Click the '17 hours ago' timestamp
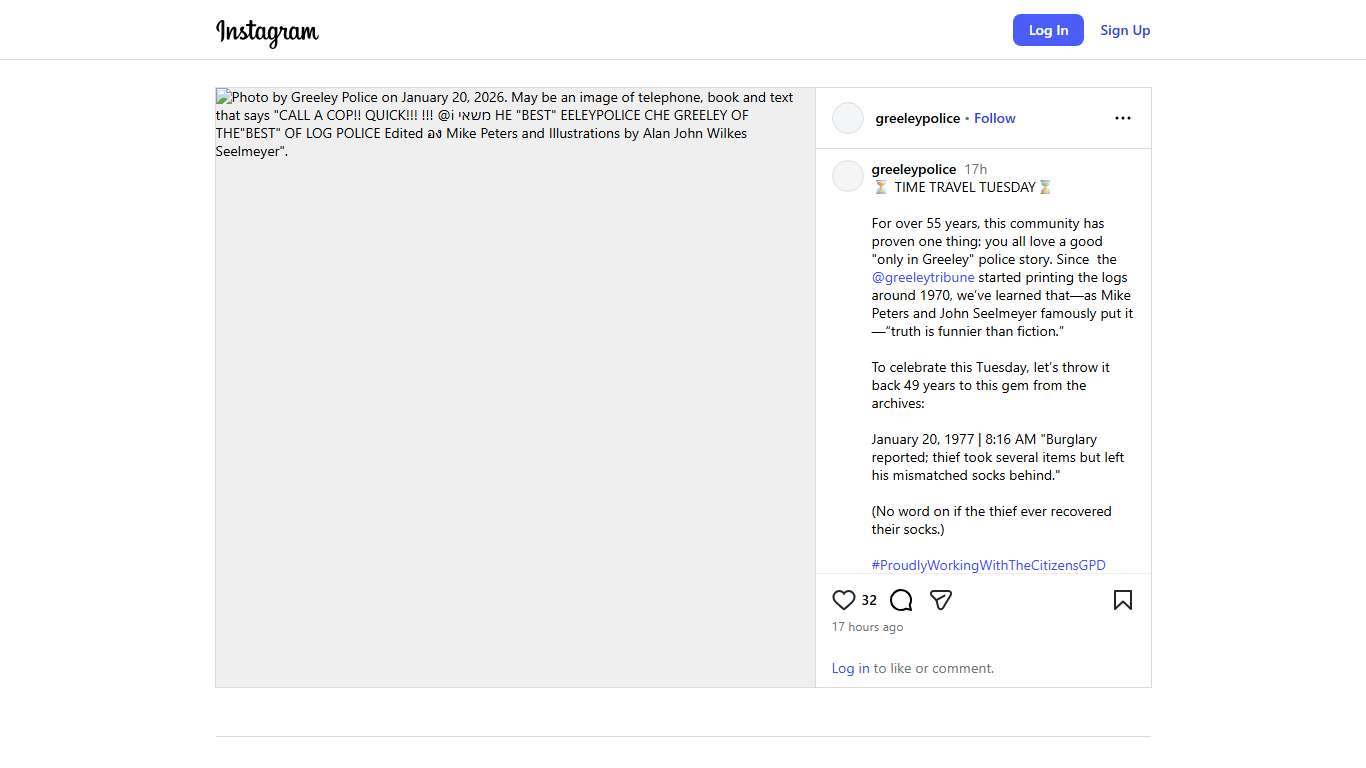Screen dimensions: 1366x768 [x=867, y=627]
